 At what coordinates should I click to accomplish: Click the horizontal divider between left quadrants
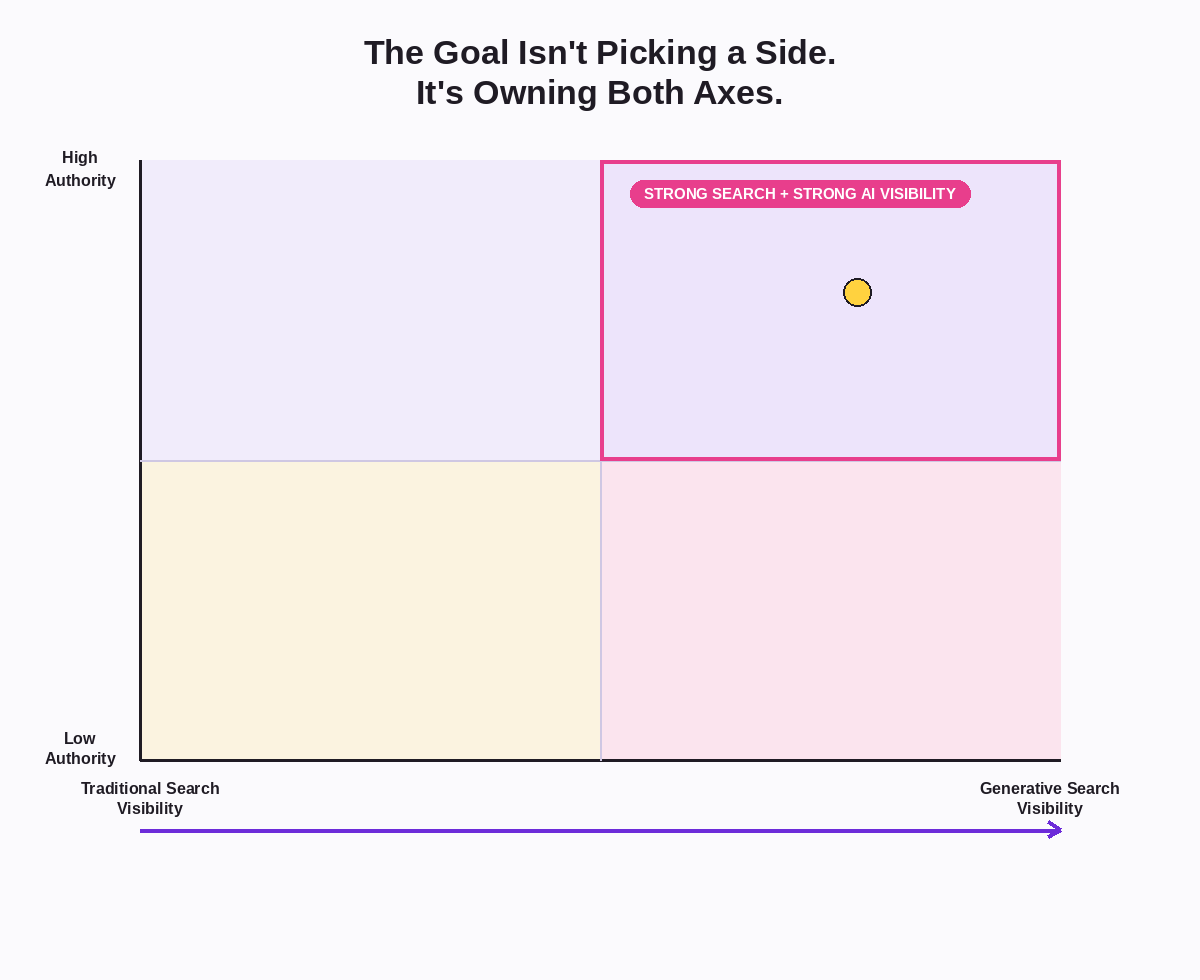[371, 461]
